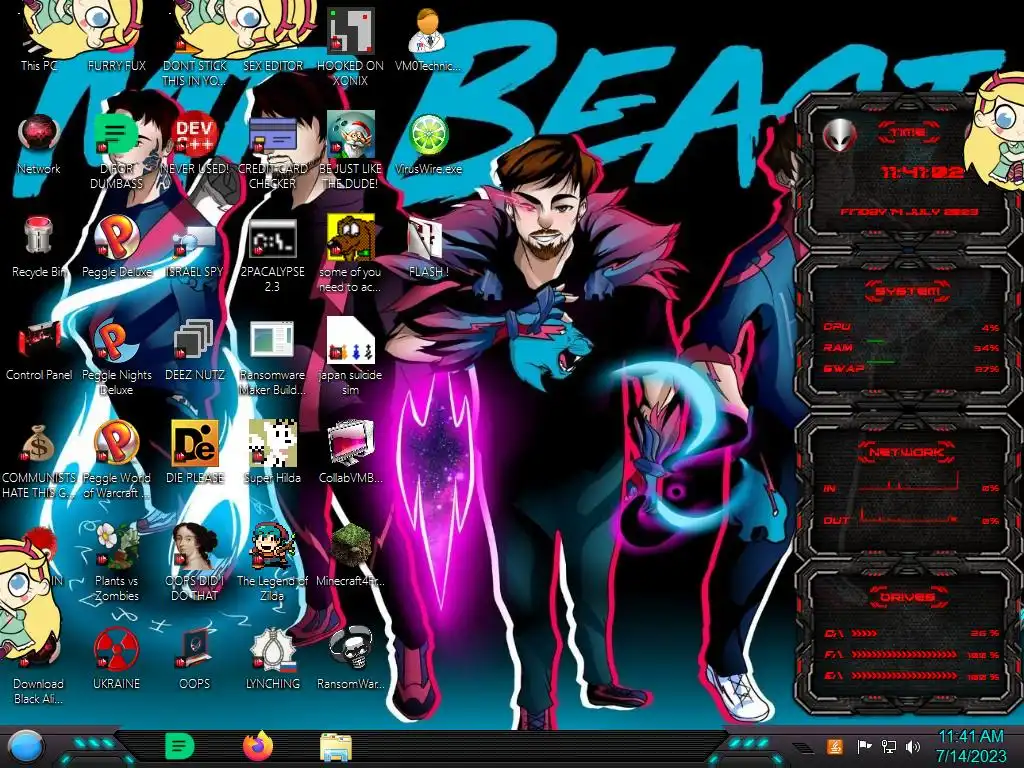Image resolution: width=1024 pixels, height=768 pixels.
Task: Launch Firefox from the taskbar
Action: 257,746
